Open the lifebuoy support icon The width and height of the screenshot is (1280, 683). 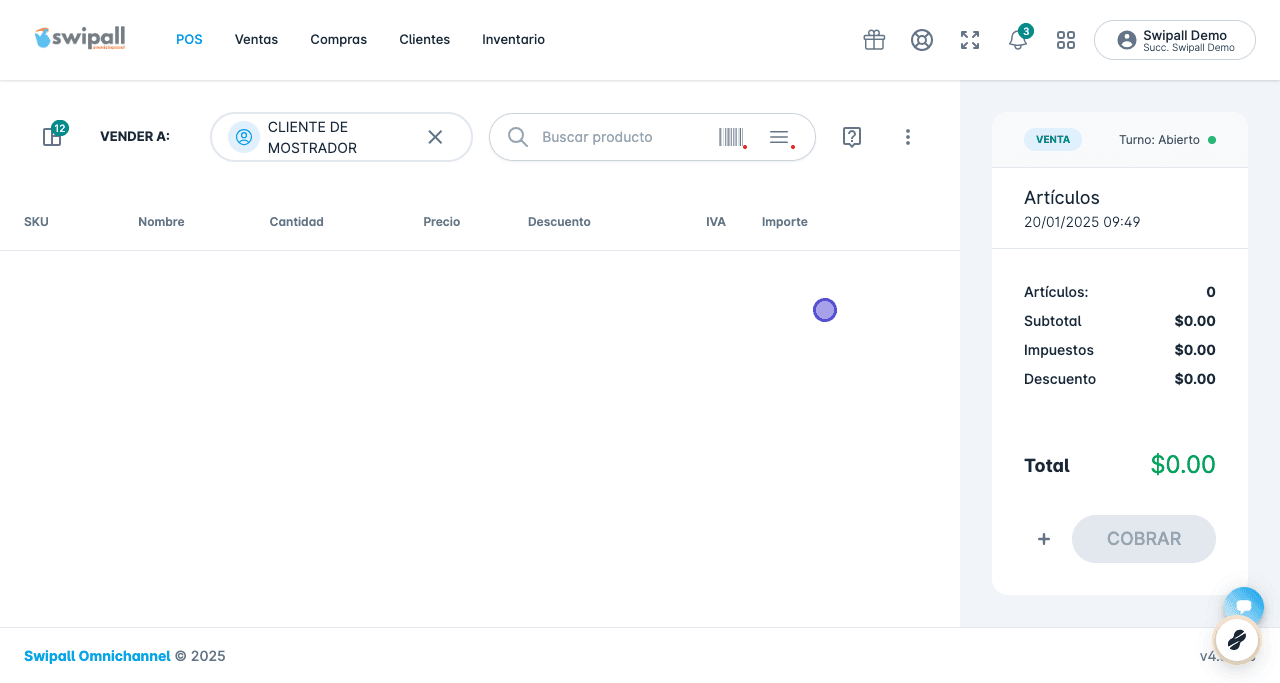coord(922,40)
